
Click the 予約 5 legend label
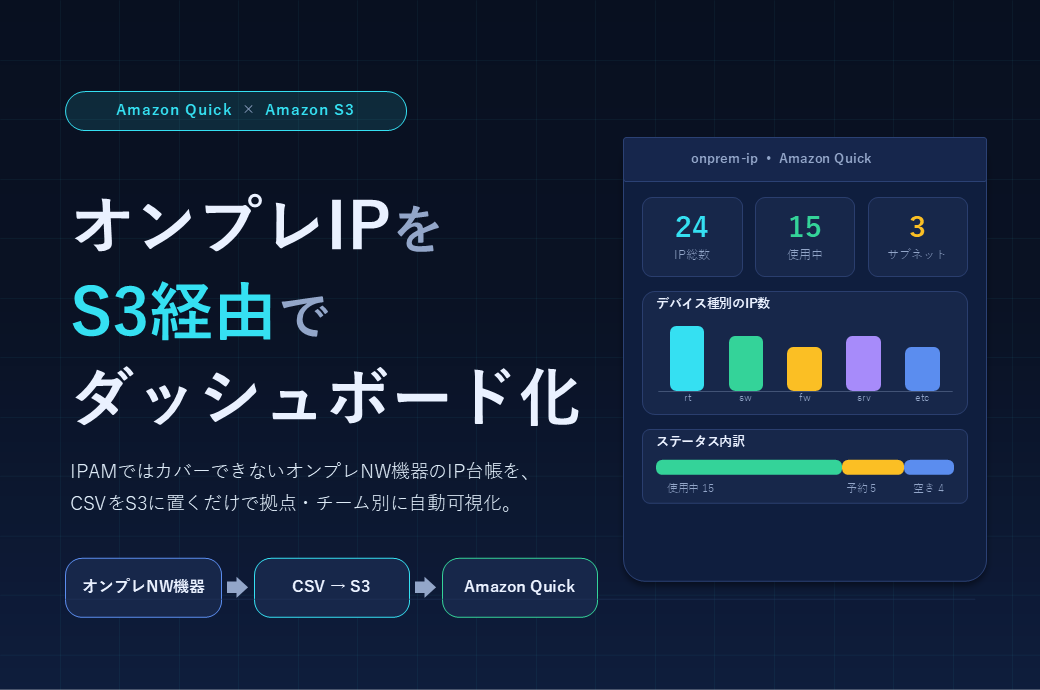[x=861, y=488]
